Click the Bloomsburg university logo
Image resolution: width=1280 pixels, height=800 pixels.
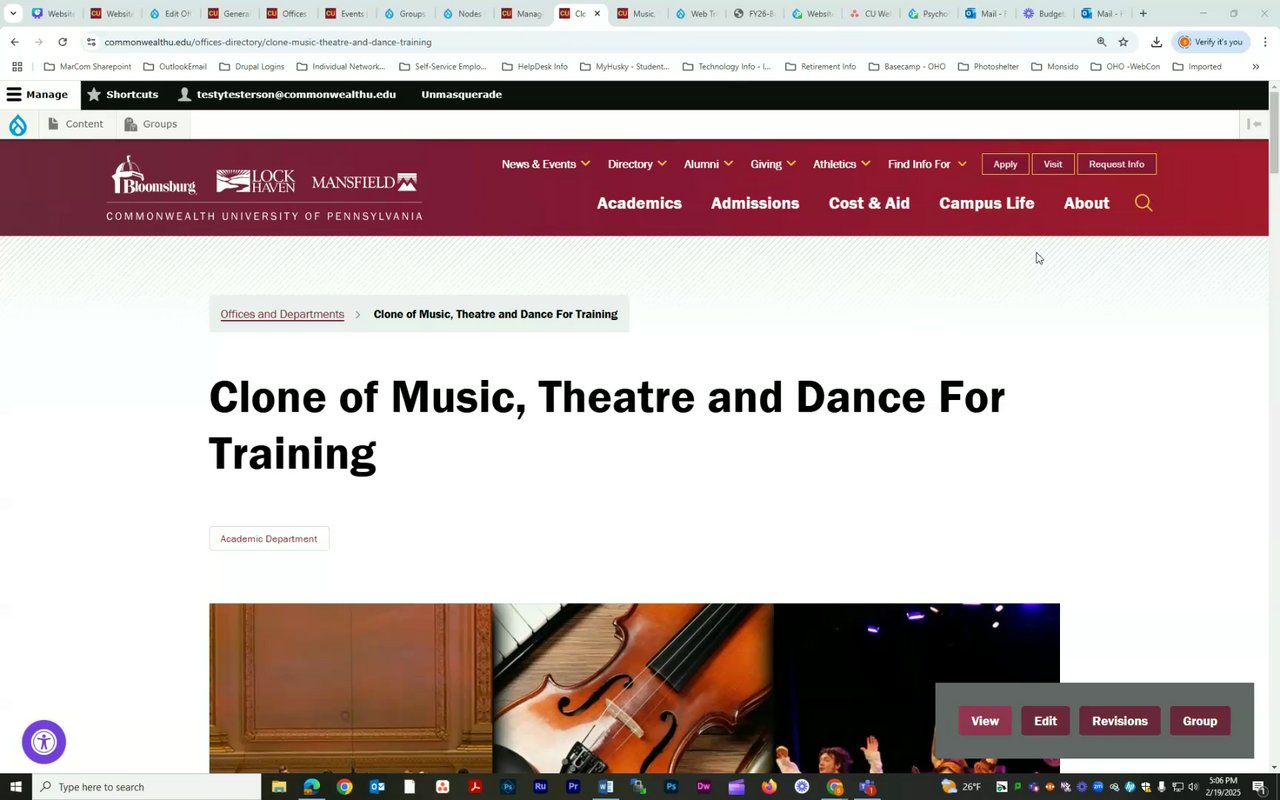(154, 176)
